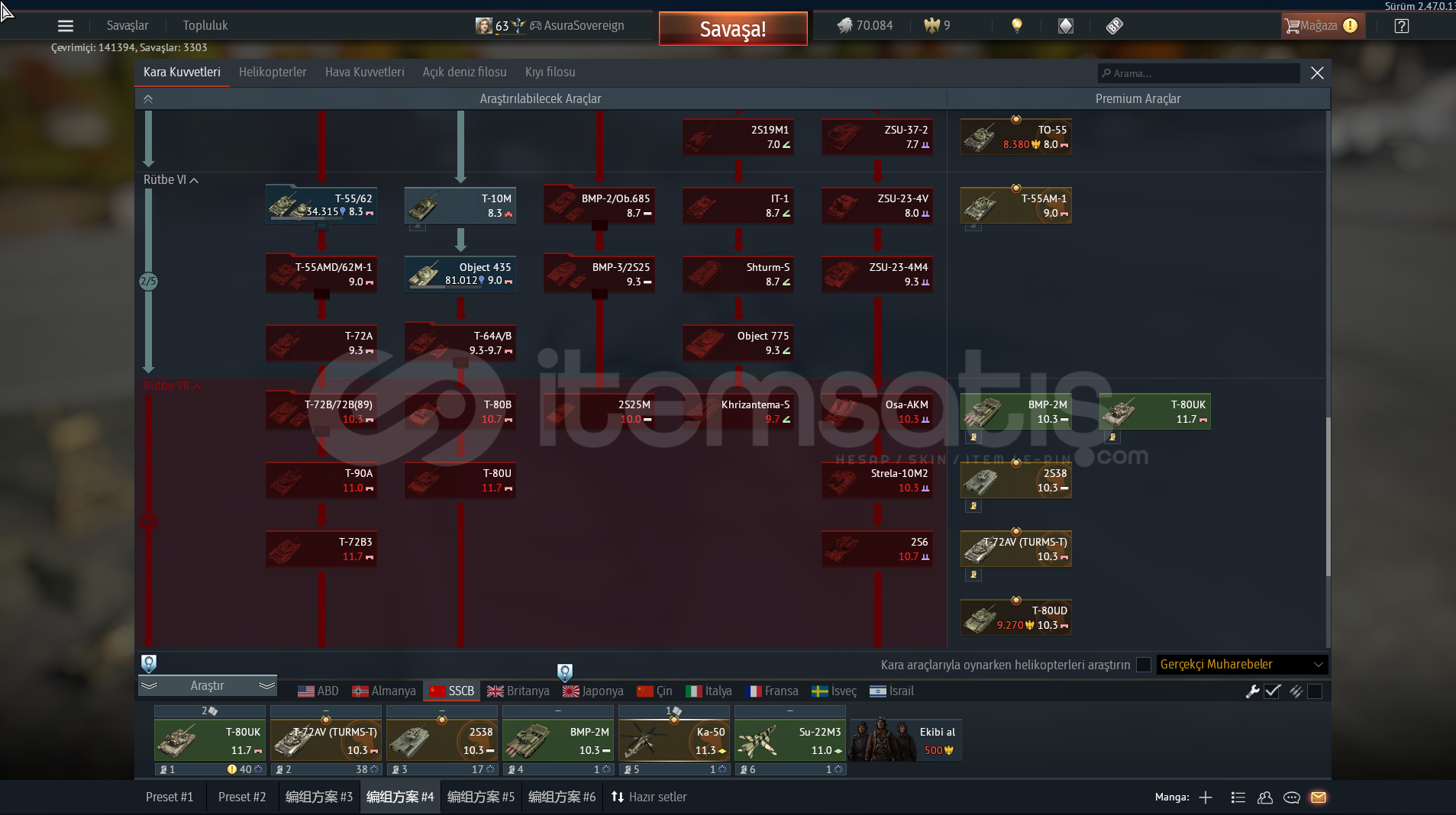Viewport: 1456px width, 815px height.
Task: Select the Su-22M3 crew slot
Action: pyautogui.click(x=790, y=740)
